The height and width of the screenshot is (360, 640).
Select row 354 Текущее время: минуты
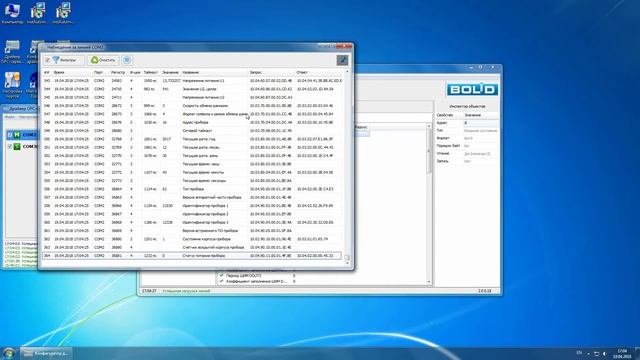click(192, 172)
